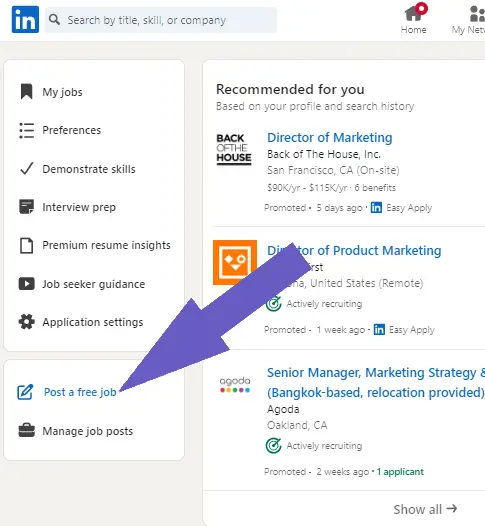Image resolution: width=485 pixels, height=526 pixels.
Task: Open Manage job posts
Action: click(x=88, y=431)
